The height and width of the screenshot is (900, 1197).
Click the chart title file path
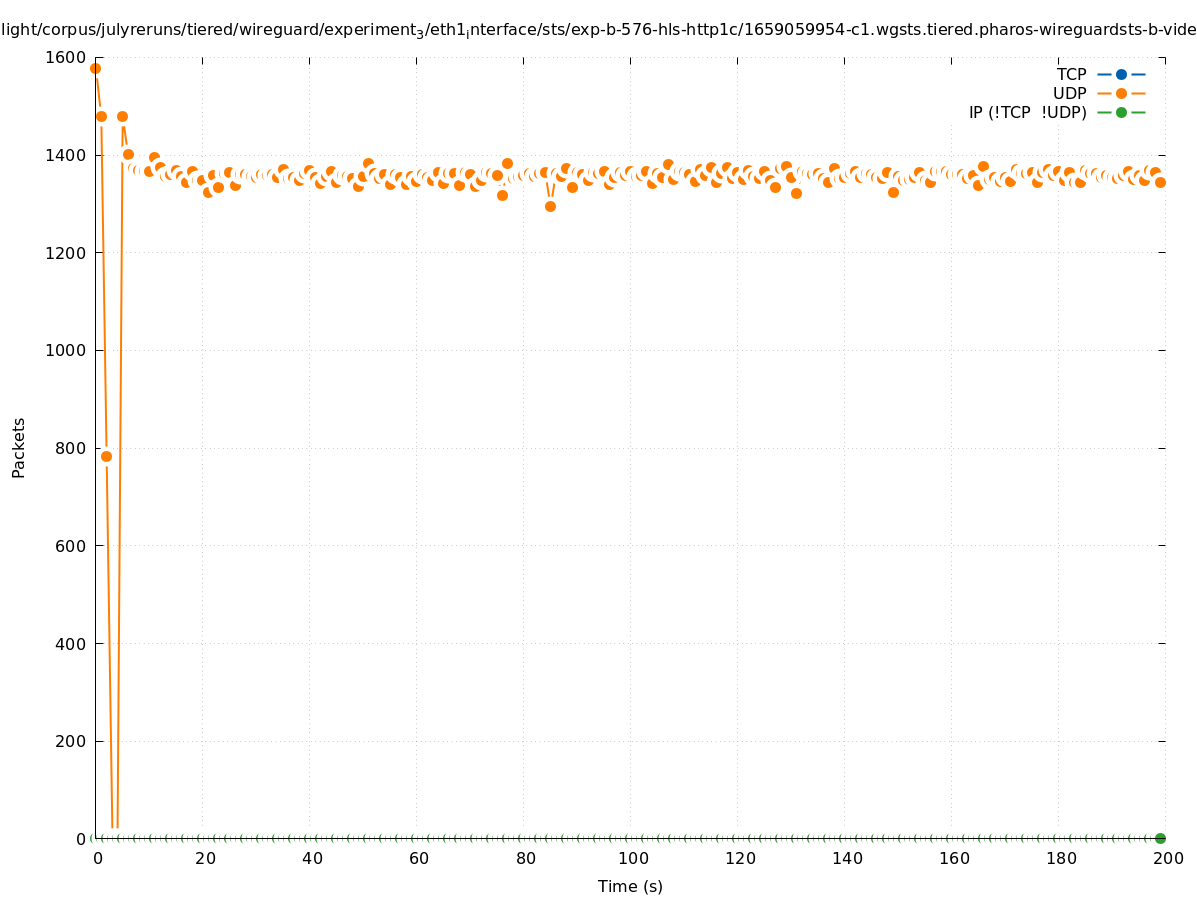[598, 30]
